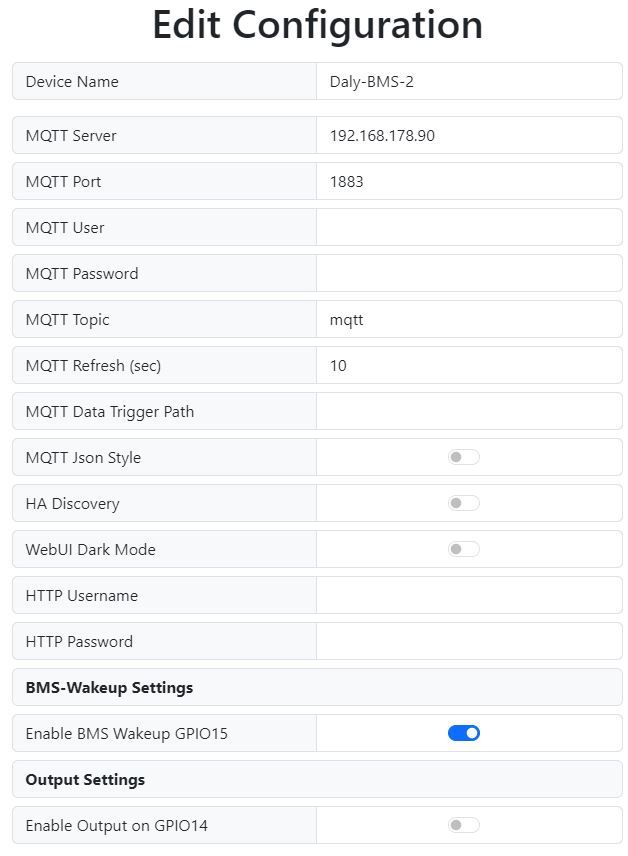628x856 pixels.
Task: Click the HA Discovery label text
Action: click(x=72, y=503)
